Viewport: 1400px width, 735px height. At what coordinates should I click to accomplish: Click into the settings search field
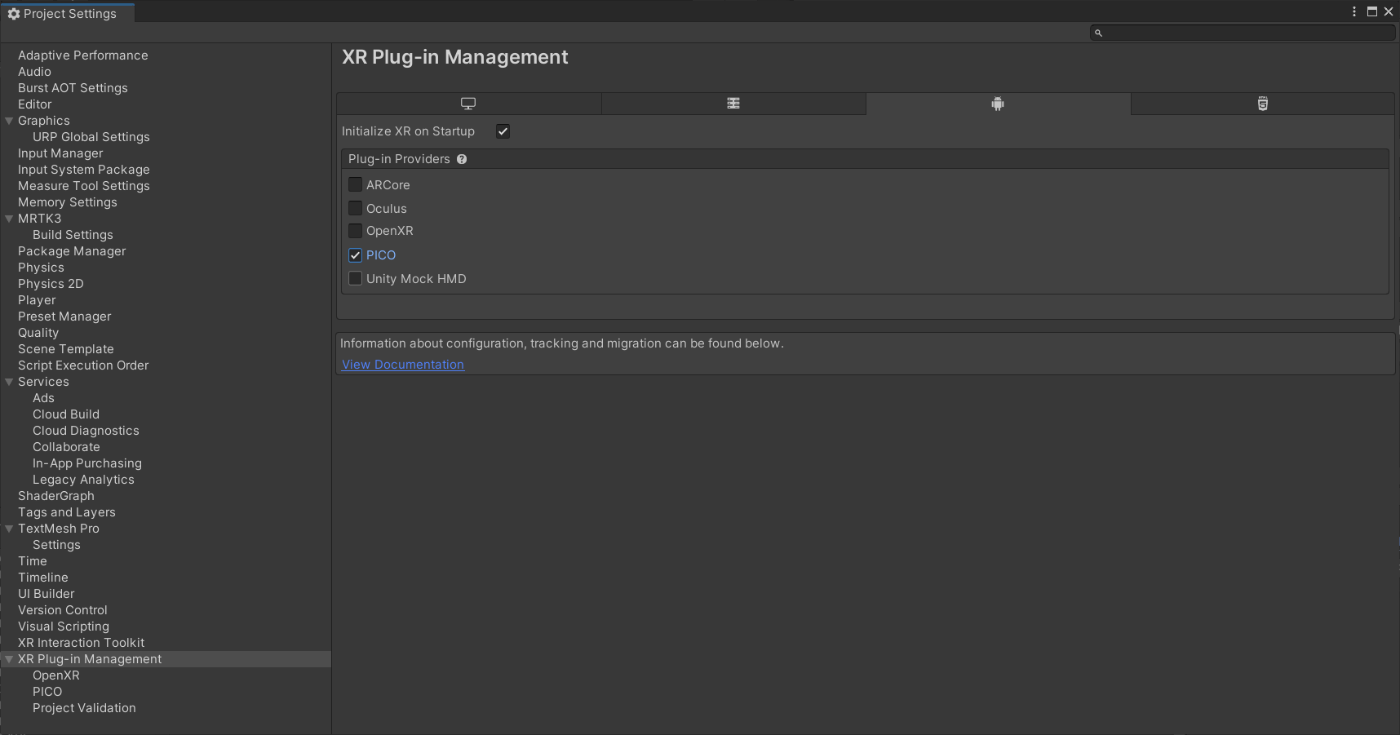[x=1242, y=33]
